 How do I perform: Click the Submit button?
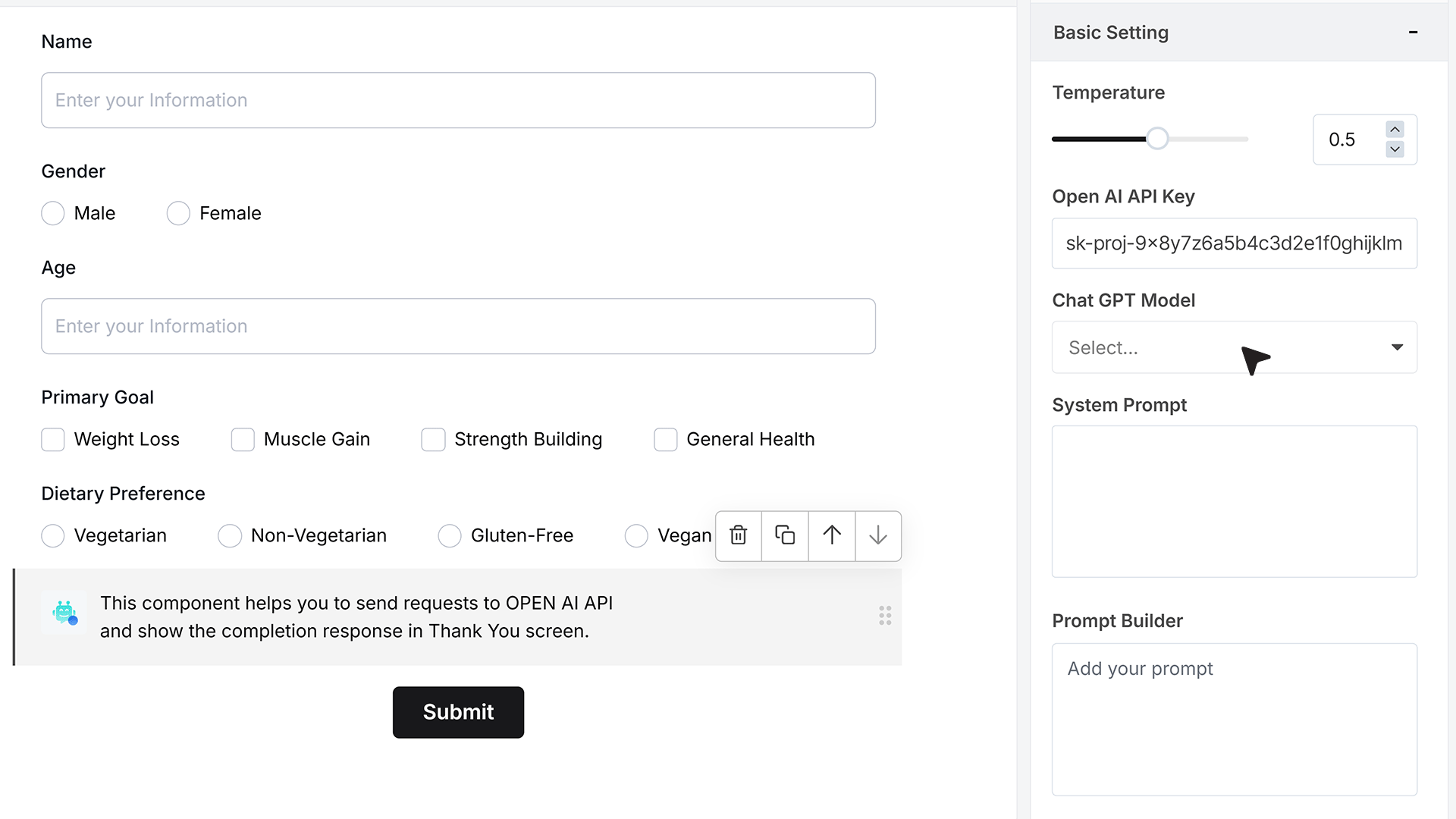click(x=458, y=712)
